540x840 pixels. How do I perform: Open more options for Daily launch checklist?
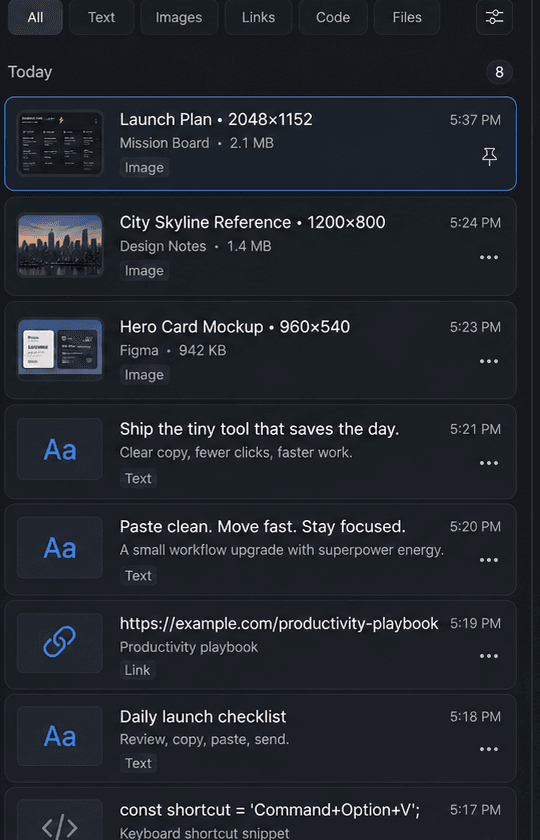pyautogui.click(x=489, y=750)
